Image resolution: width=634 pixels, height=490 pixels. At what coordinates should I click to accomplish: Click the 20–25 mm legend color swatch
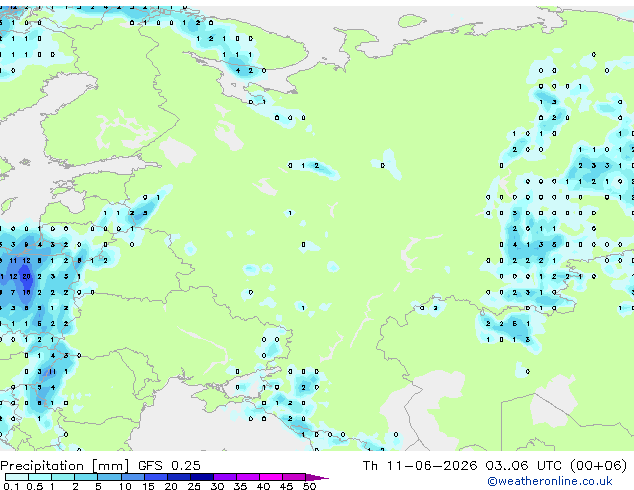pyautogui.click(x=179, y=477)
